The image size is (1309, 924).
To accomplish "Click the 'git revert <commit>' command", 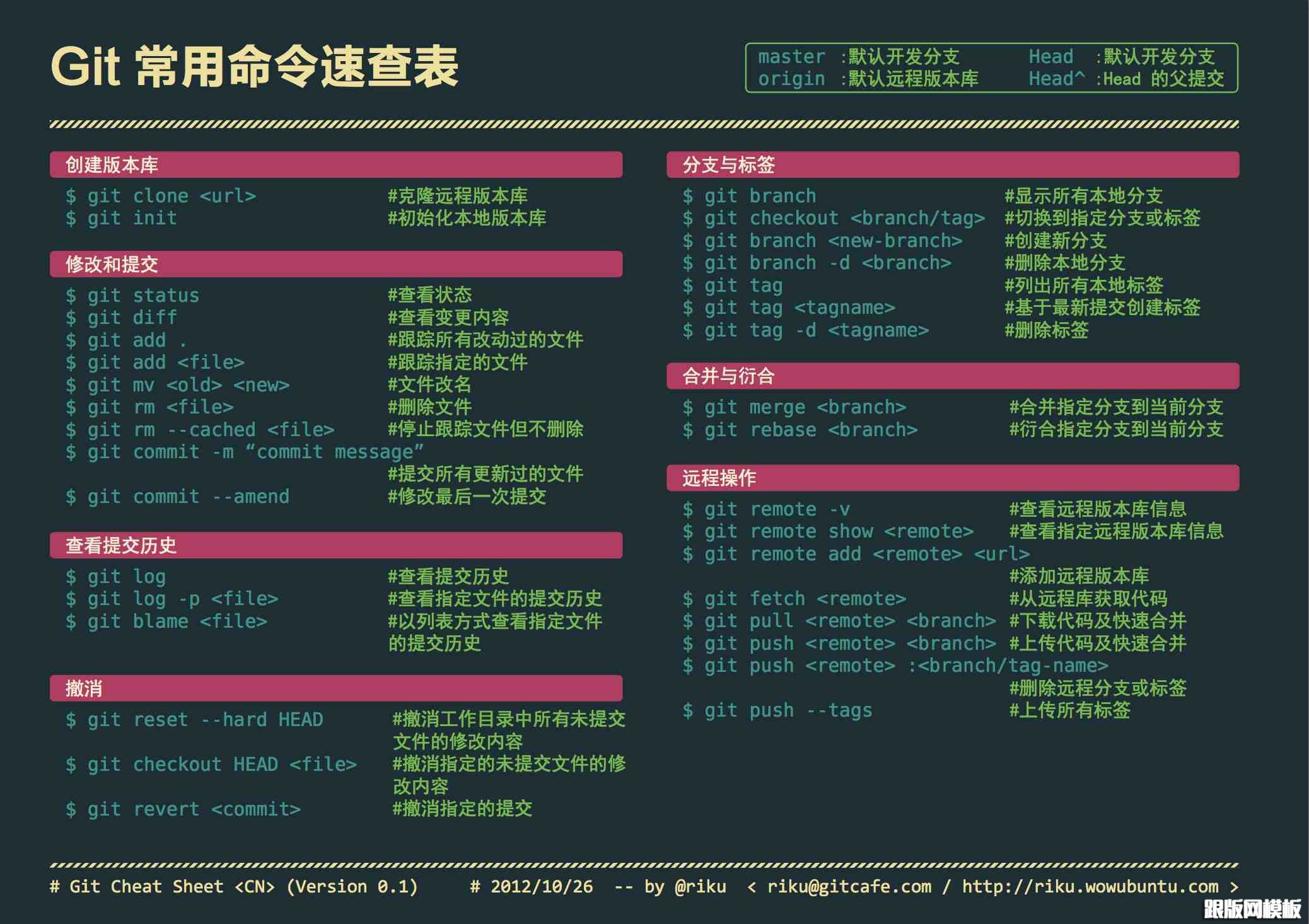I will pyautogui.click(x=183, y=809).
